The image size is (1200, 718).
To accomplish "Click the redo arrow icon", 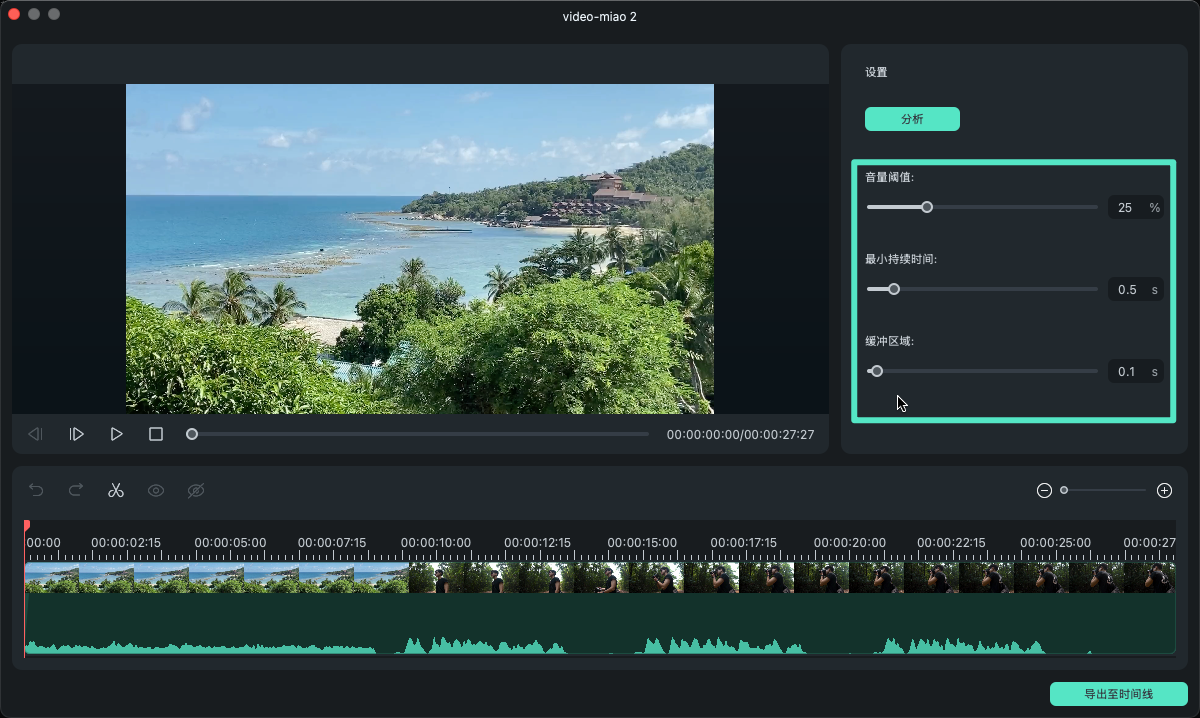I will (x=76, y=490).
